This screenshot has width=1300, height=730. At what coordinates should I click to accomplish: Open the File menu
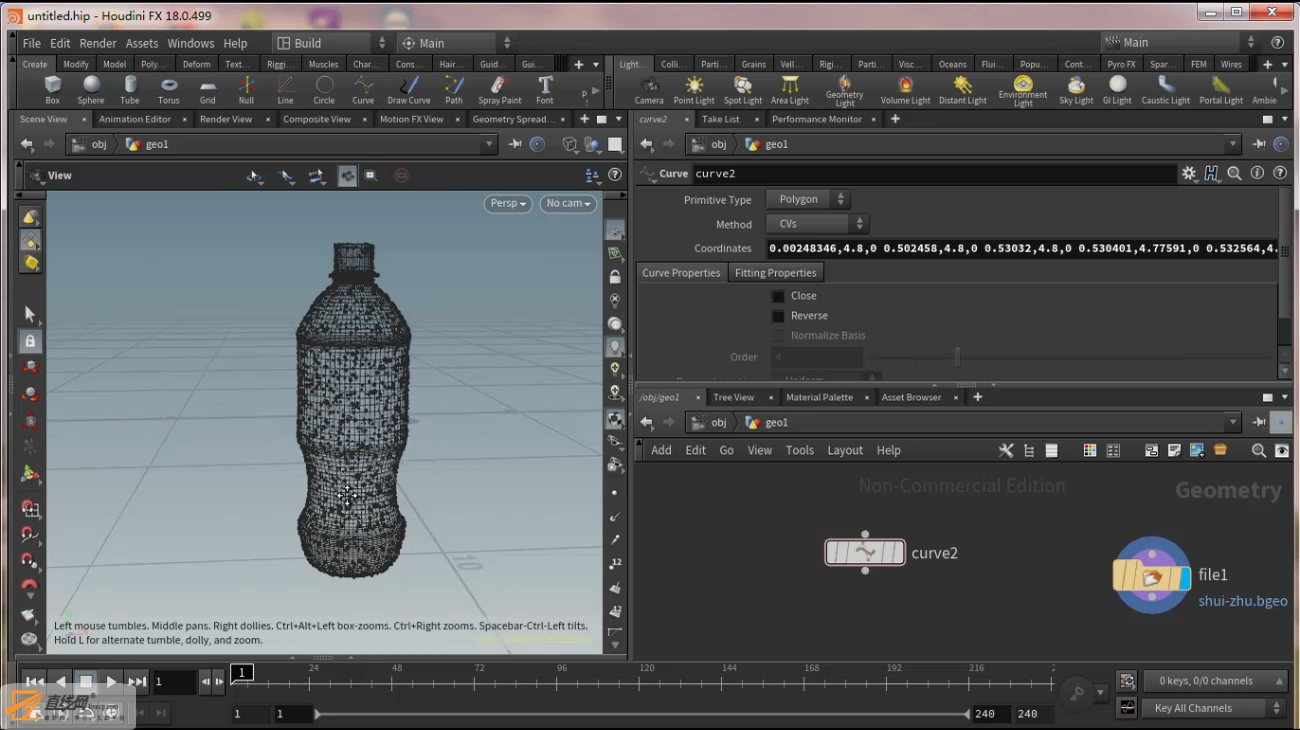click(32, 43)
